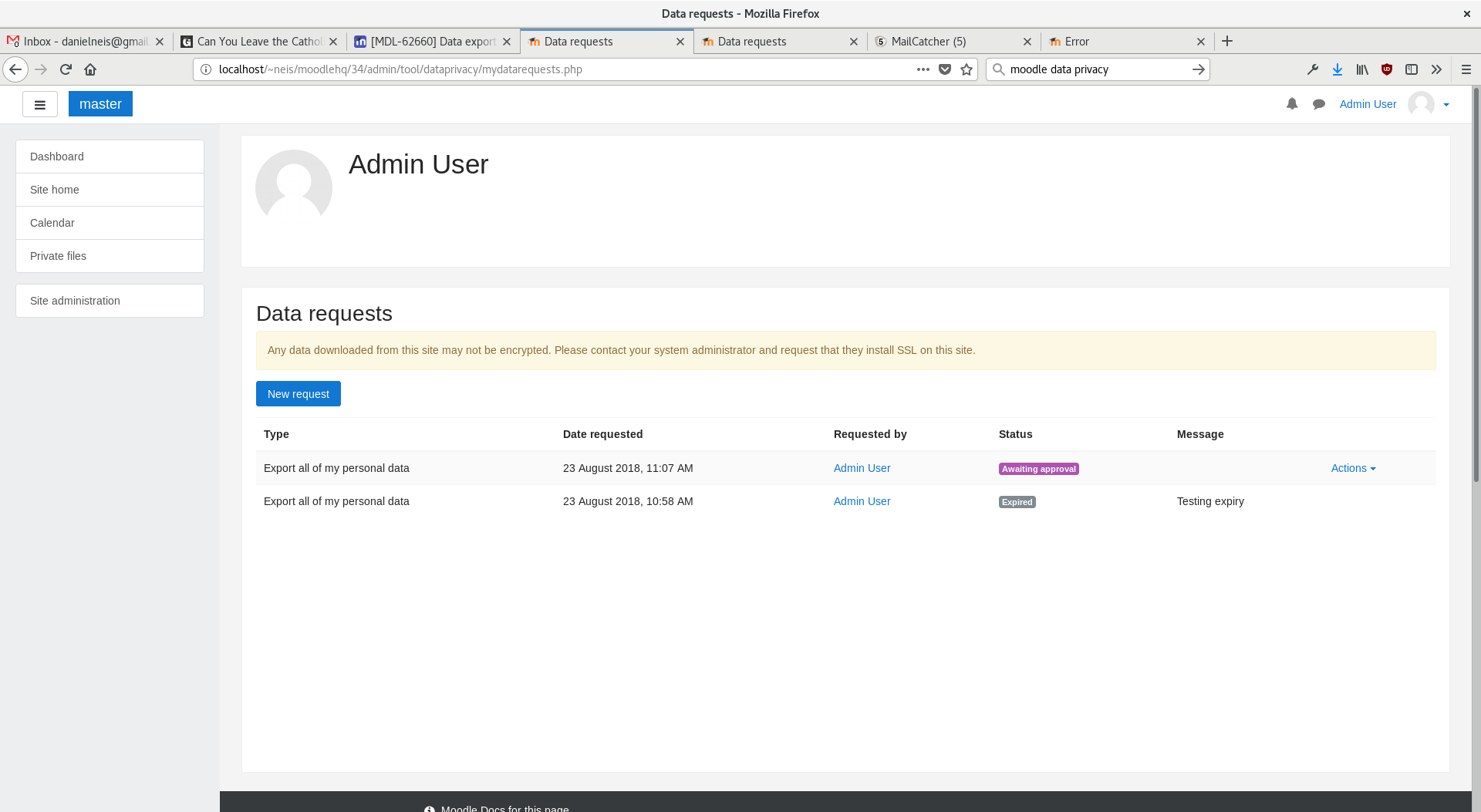
Task: Reload the current page
Action: tap(66, 69)
